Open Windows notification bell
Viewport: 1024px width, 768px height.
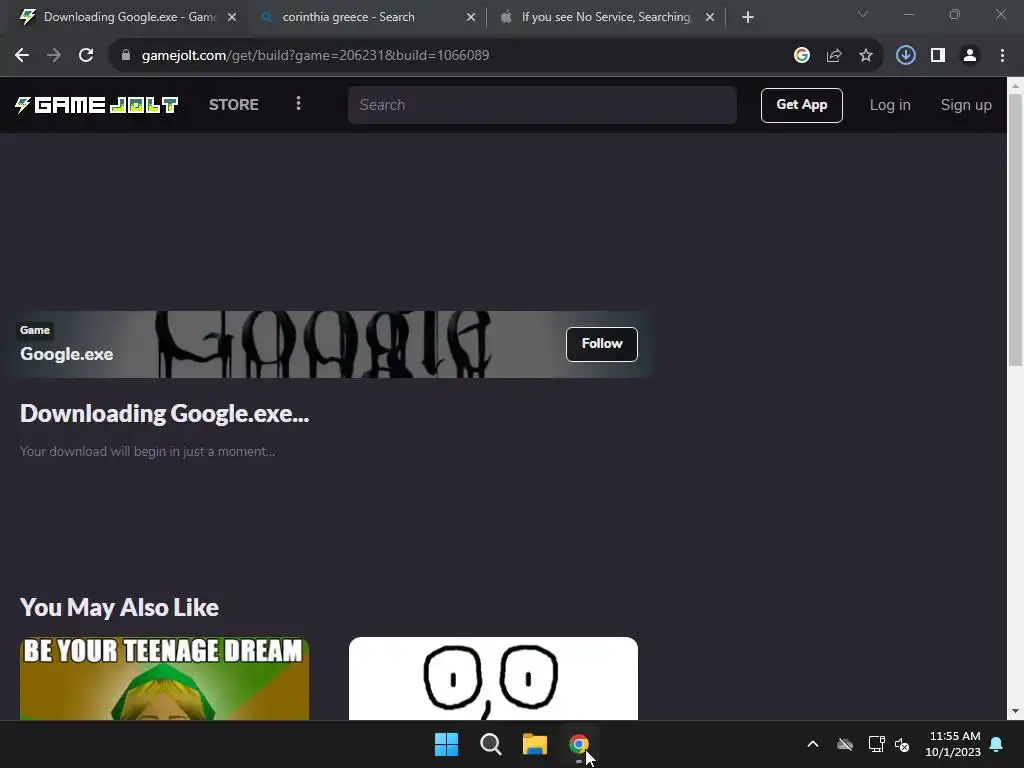click(x=997, y=744)
